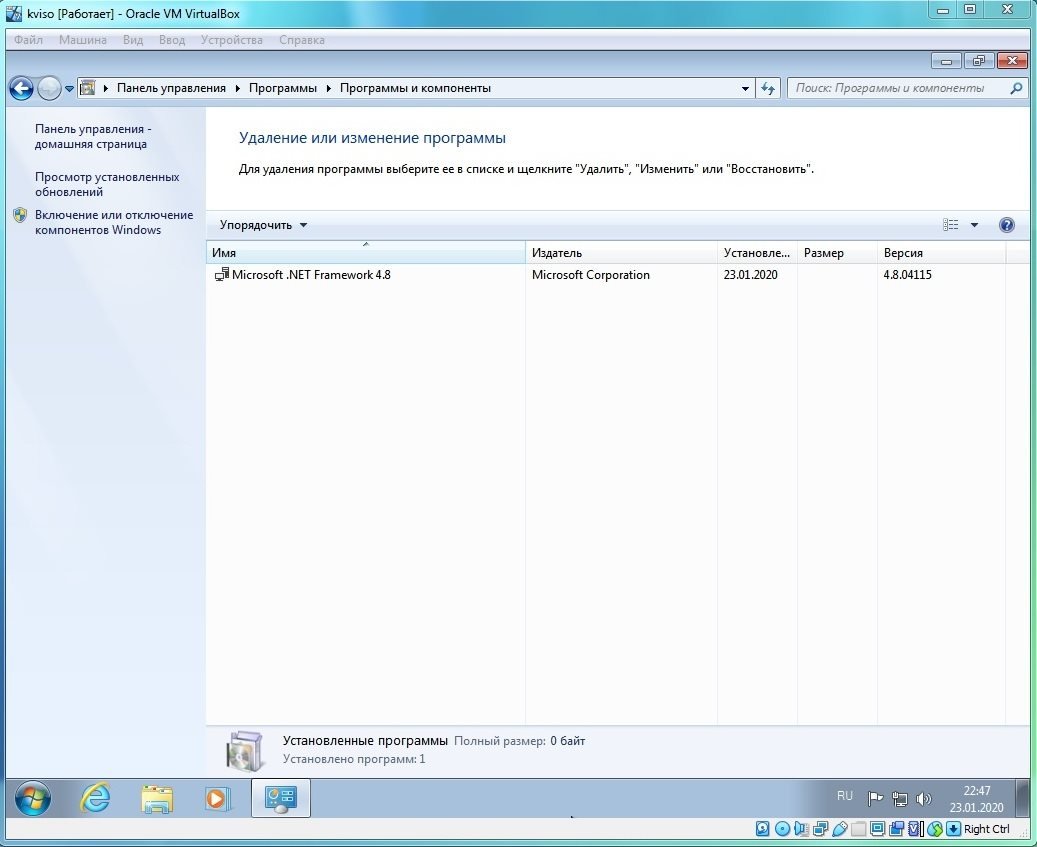The height and width of the screenshot is (847, 1037).
Task: Click the shield icon beside Windows components link
Action: pyautogui.click(x=21, y=215)
